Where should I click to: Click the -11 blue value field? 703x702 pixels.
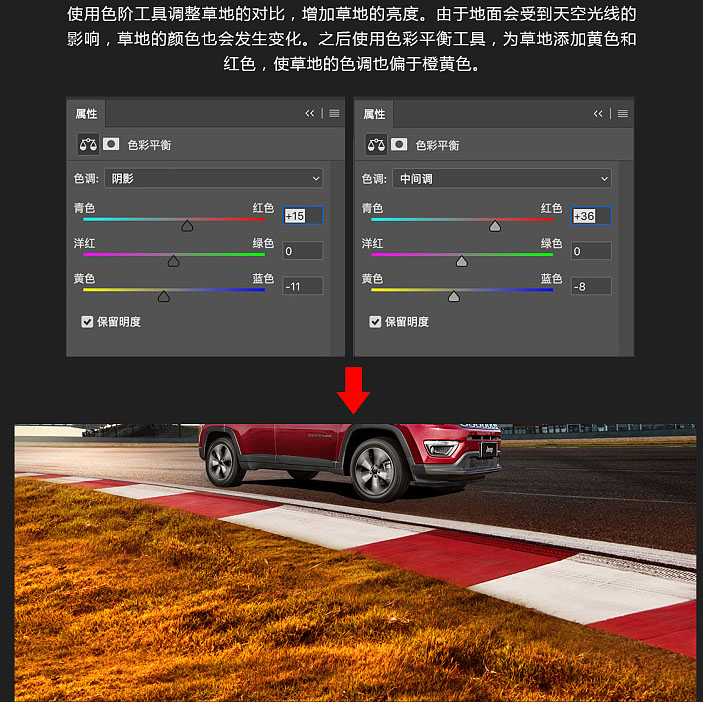pos(303,286)
